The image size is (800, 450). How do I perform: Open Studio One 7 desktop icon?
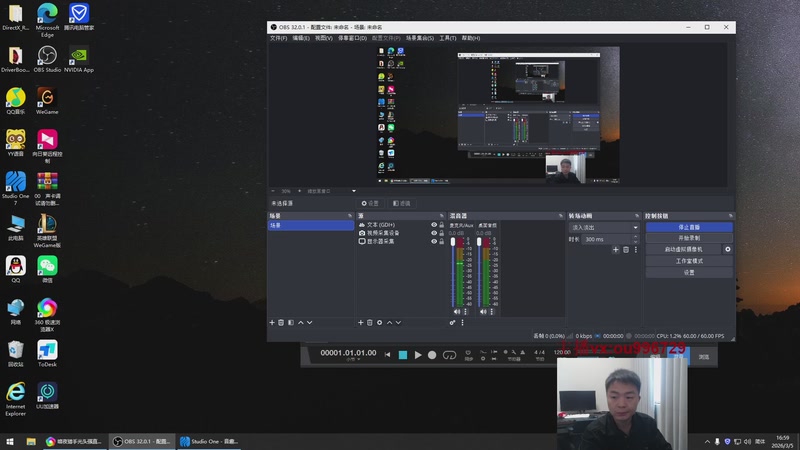click(15, 188)
